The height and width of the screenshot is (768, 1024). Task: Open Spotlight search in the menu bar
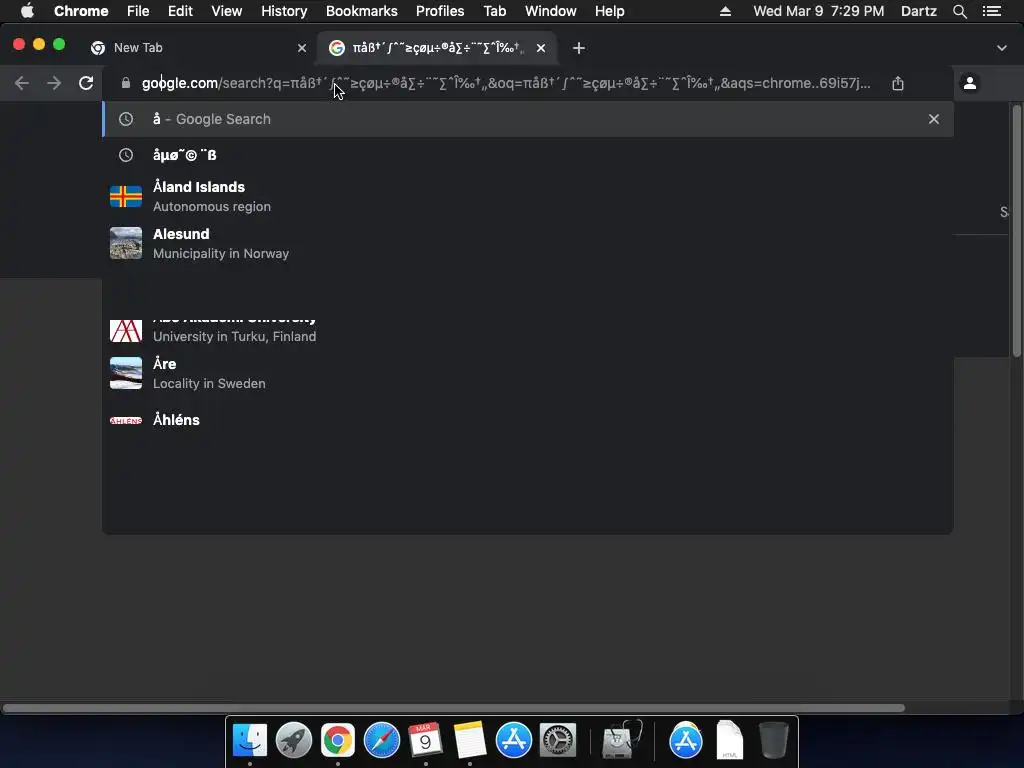(x=959, y=11)
